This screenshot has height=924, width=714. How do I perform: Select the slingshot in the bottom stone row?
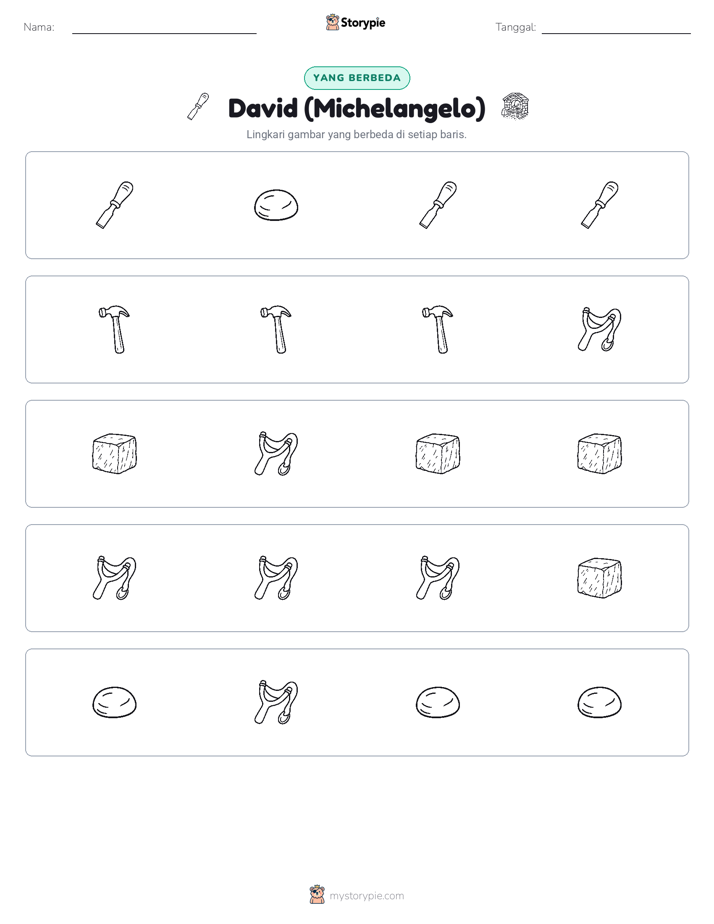click(276, 702)
